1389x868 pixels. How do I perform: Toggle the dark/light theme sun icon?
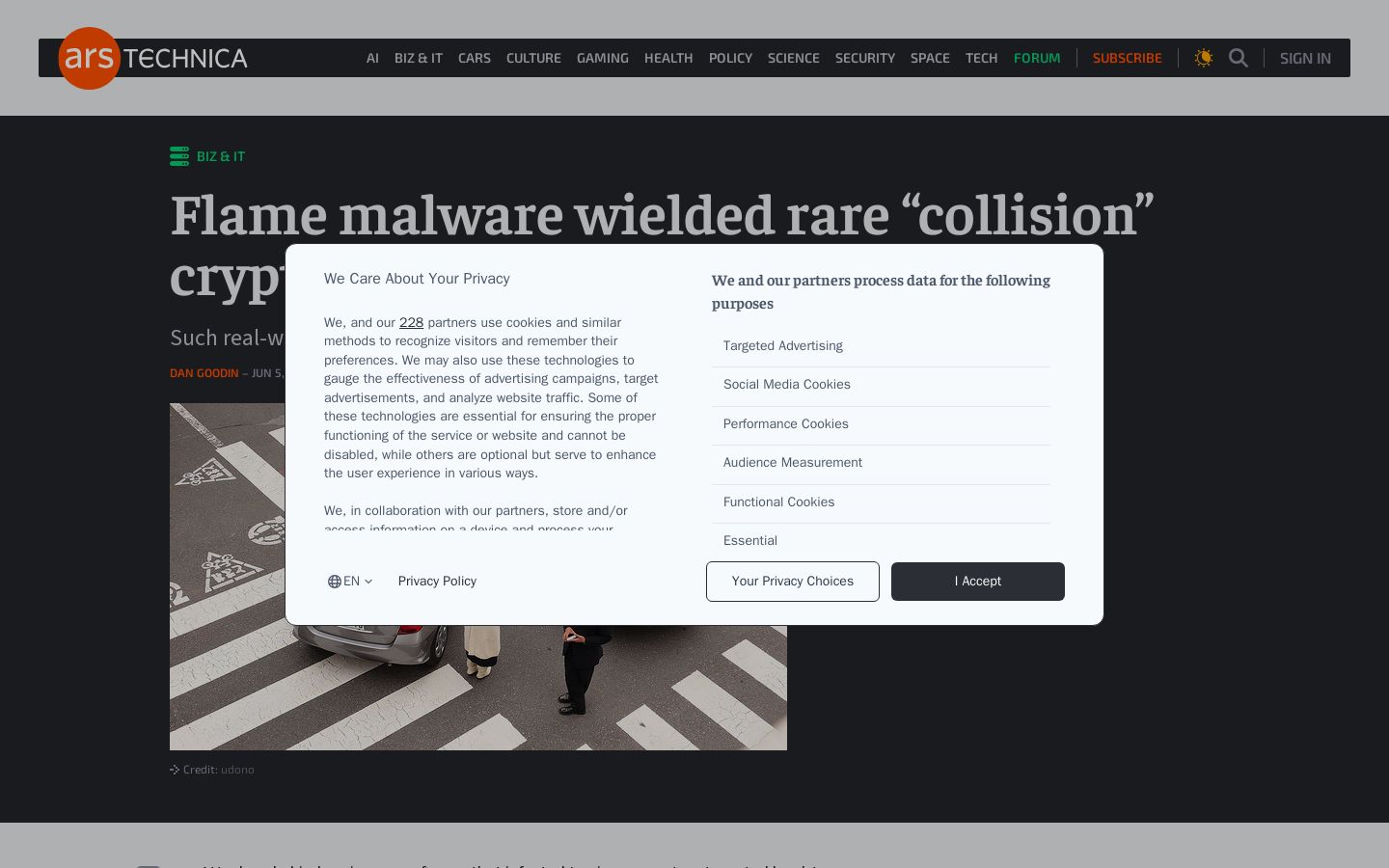click(1204, 58)
